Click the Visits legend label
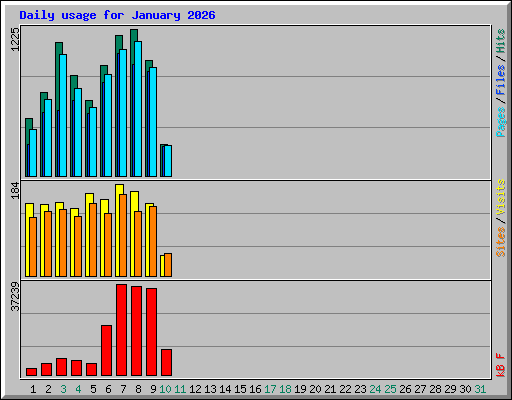This screenshot has width=512, height=400. (500, 197)
